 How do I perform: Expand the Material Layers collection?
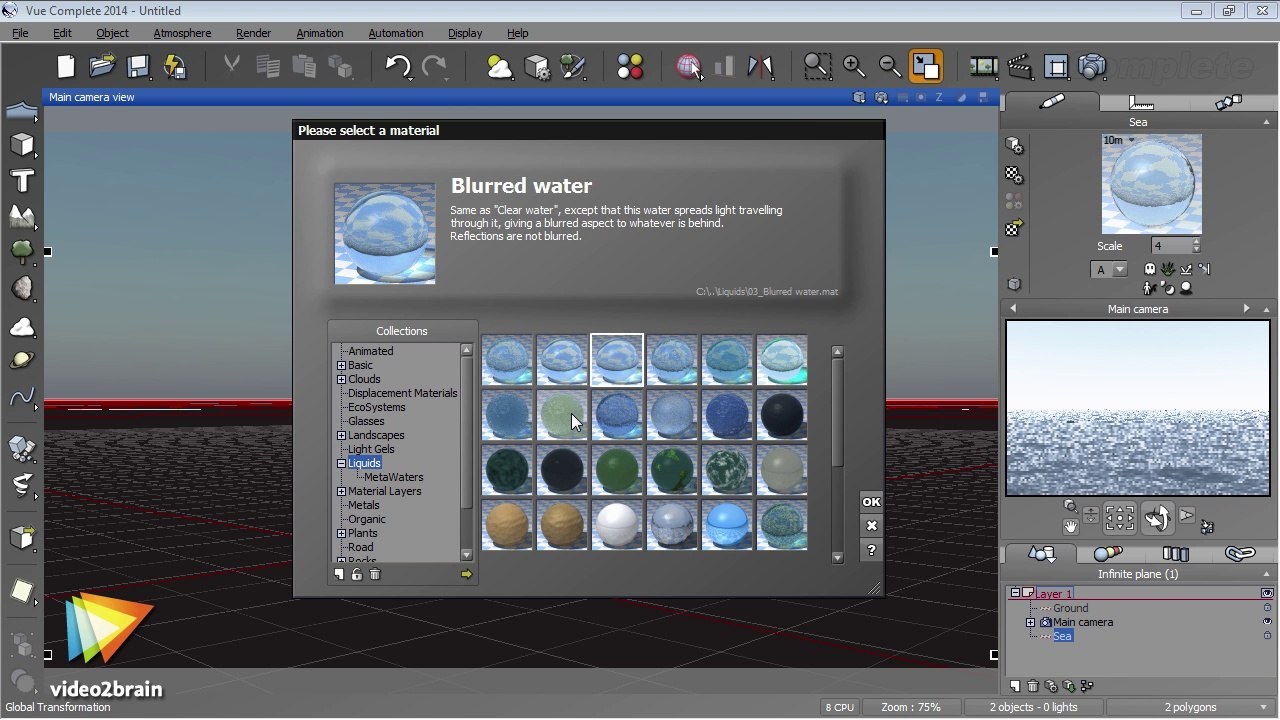pyautogui.click(x=342, y=491)
